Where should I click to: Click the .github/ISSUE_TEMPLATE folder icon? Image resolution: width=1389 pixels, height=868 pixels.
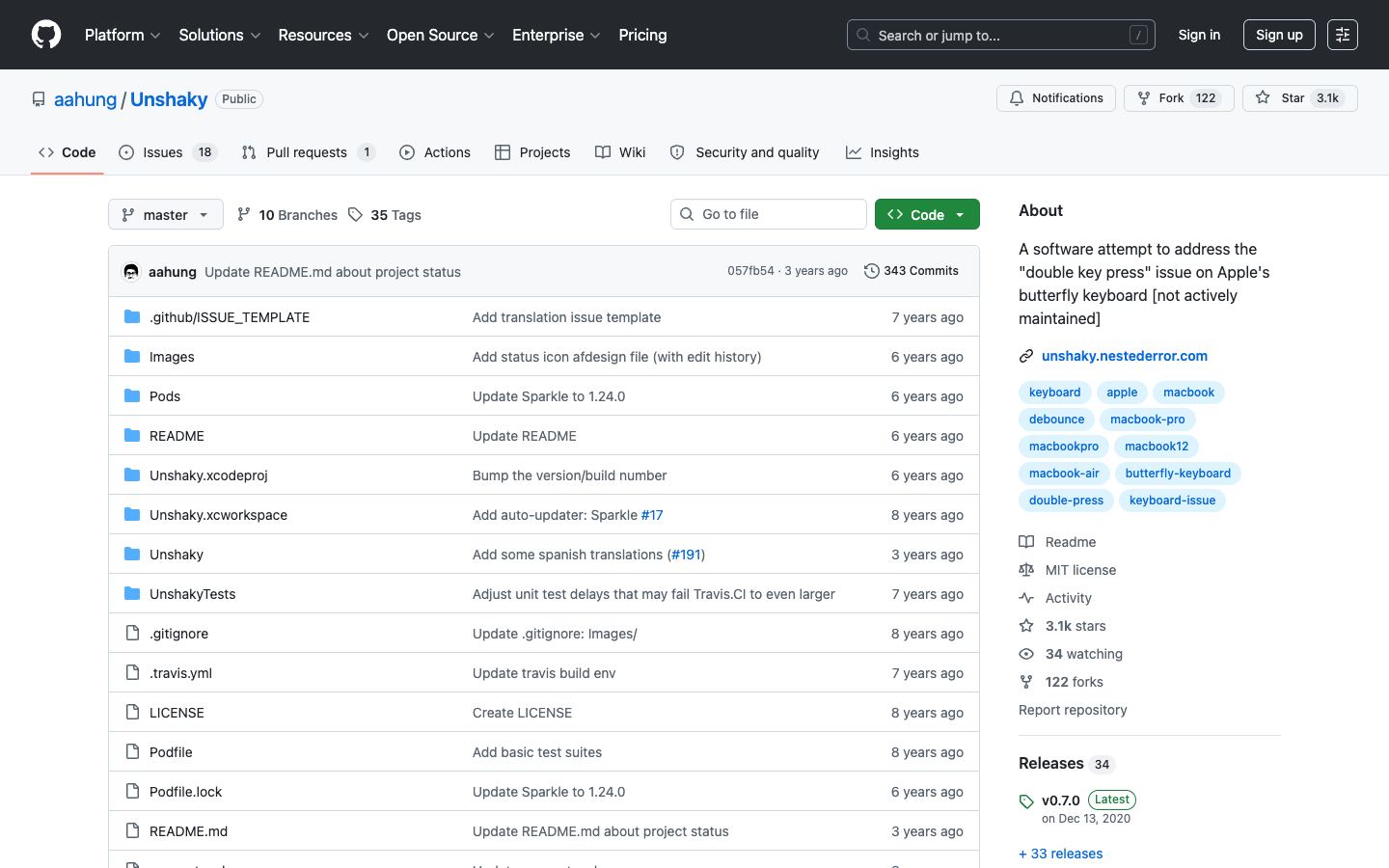(132, 317)
